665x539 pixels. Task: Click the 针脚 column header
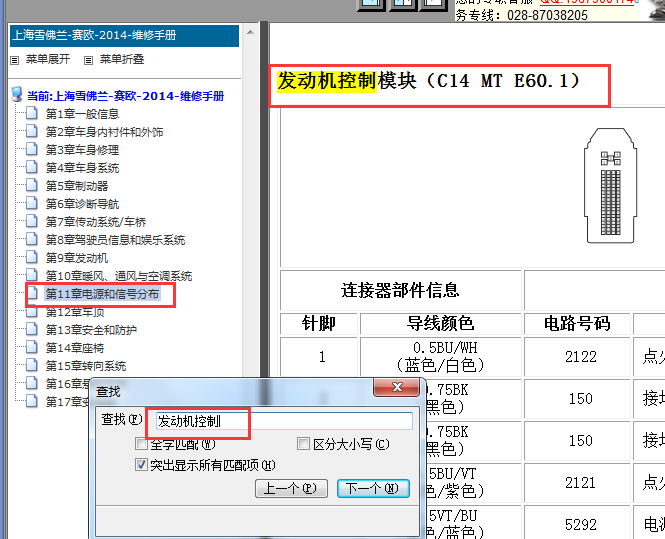[319, 324]
